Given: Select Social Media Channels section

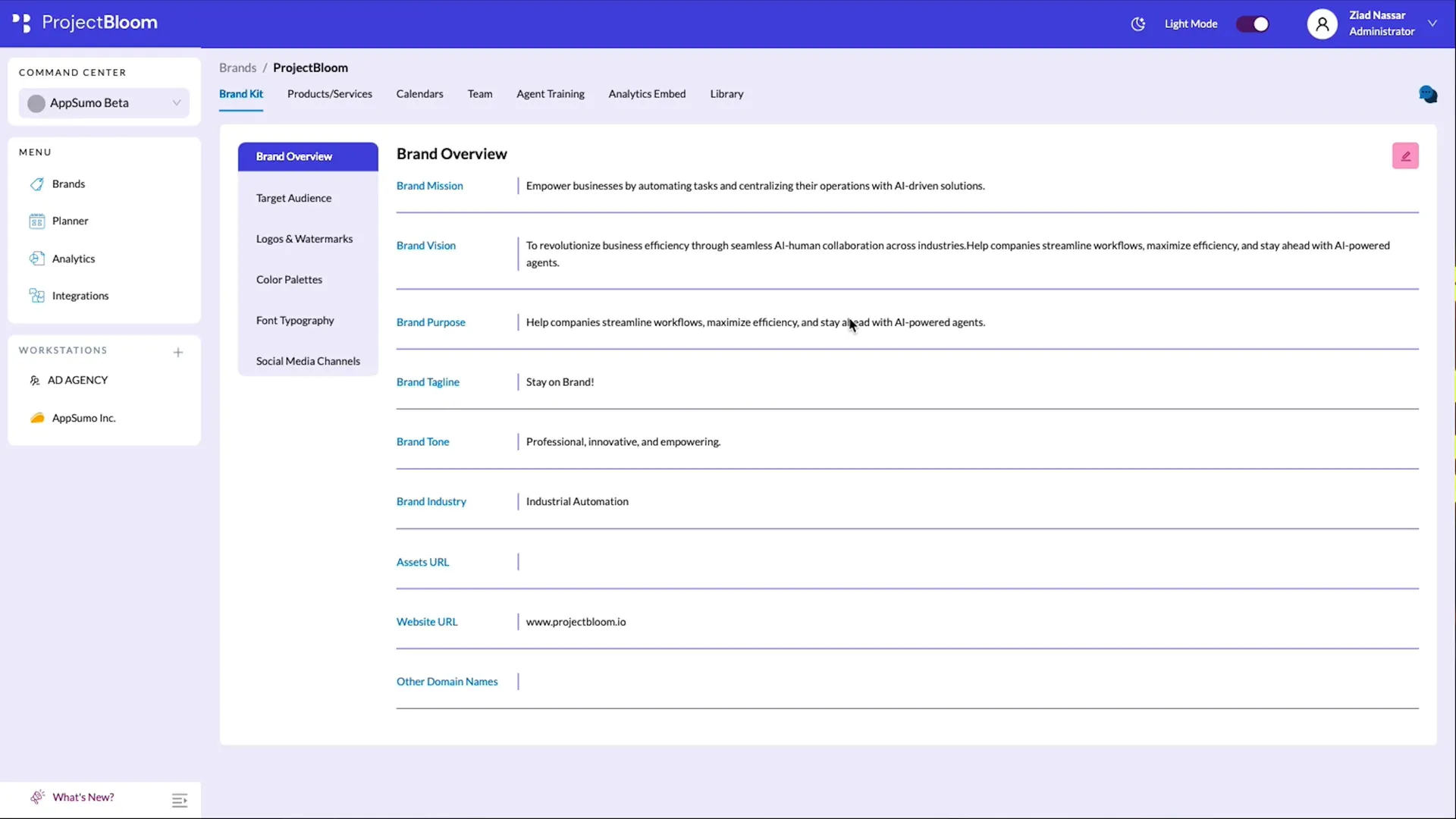Looking at the screenshot, I should coord(308,362).
